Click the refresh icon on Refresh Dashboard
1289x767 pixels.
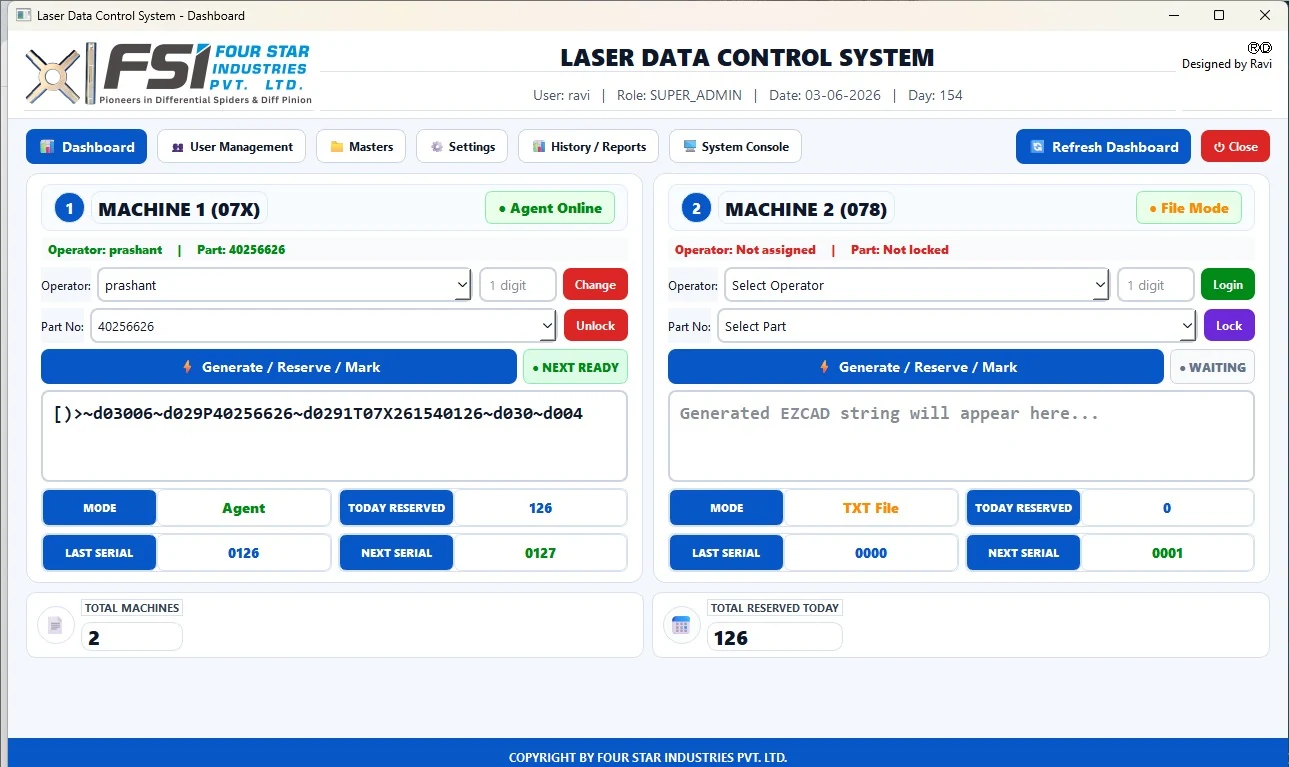pyautogui.click(x=1038, y=147)
